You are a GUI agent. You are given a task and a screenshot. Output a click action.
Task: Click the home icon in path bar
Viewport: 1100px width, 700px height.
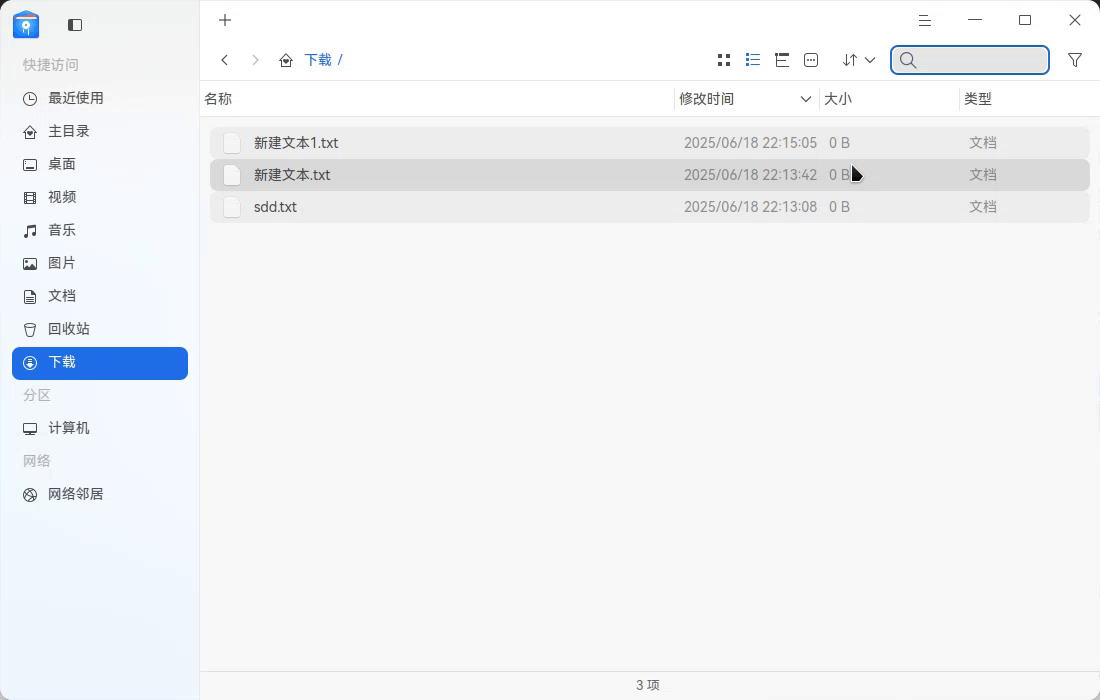286,60
